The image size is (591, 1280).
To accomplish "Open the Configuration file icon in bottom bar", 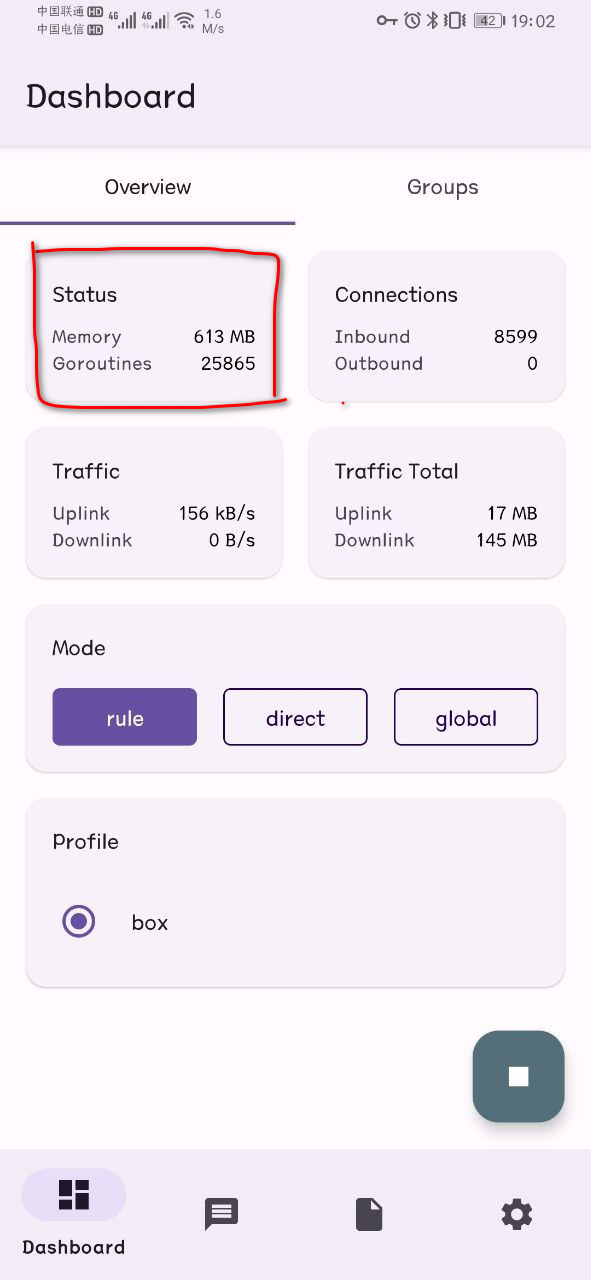I will (x=368, y=1214).
